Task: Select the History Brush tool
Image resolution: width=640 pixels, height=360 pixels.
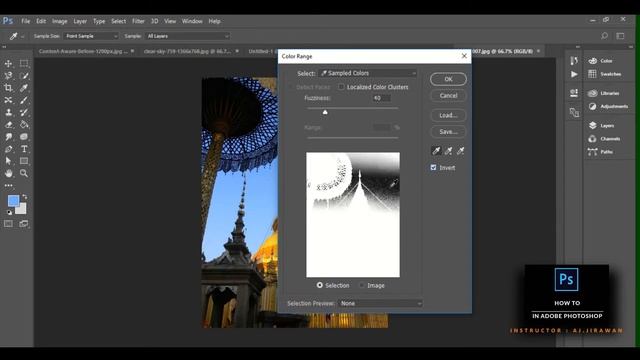Action: point(24,112)
